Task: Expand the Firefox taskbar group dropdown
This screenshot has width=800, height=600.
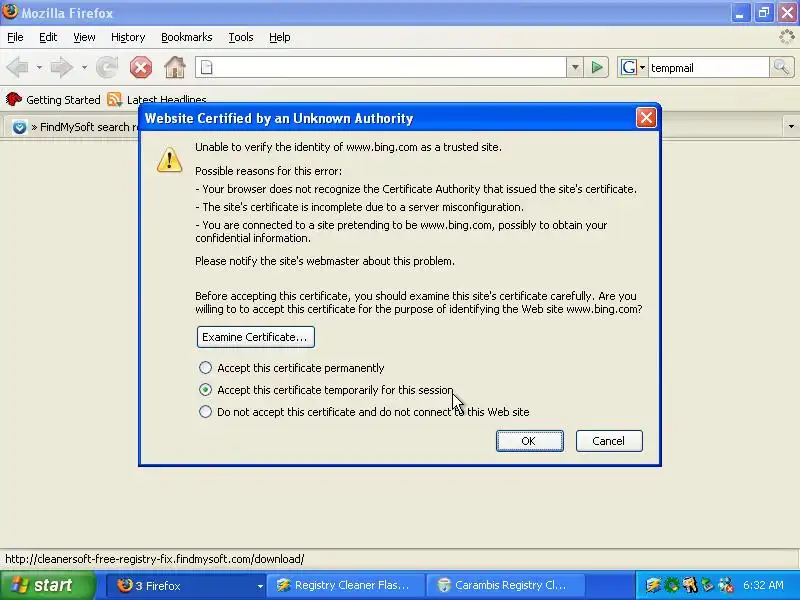Action: (260, 586)
